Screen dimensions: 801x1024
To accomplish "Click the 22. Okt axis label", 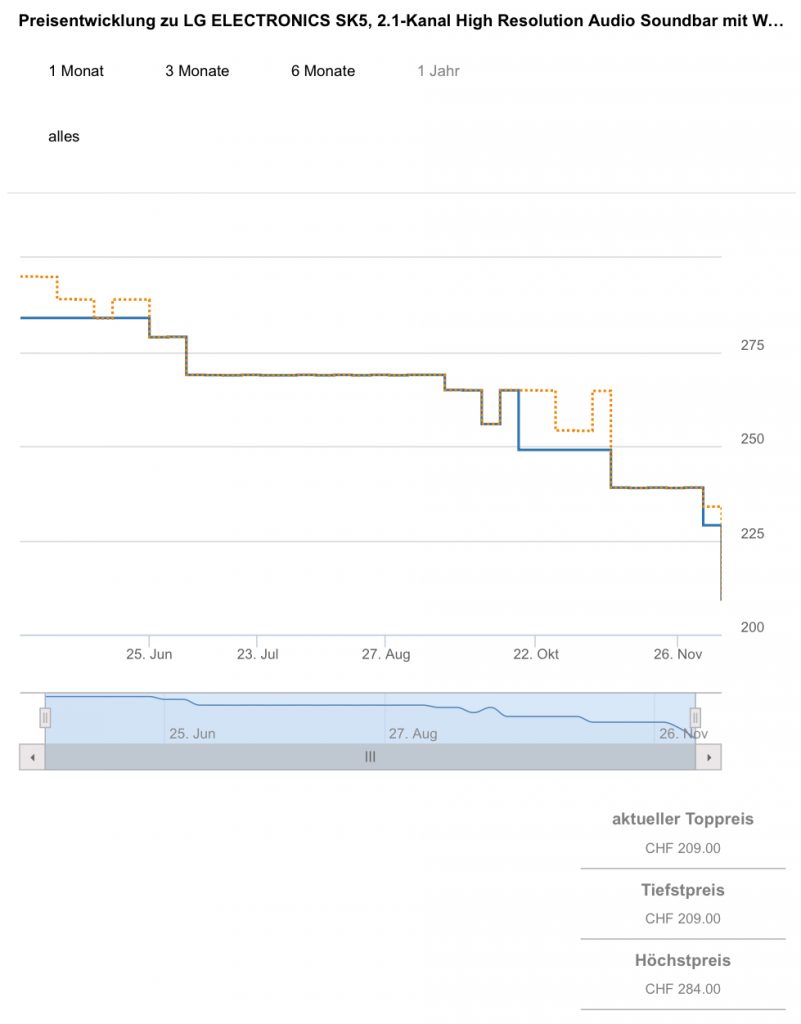I will [536, 654].
